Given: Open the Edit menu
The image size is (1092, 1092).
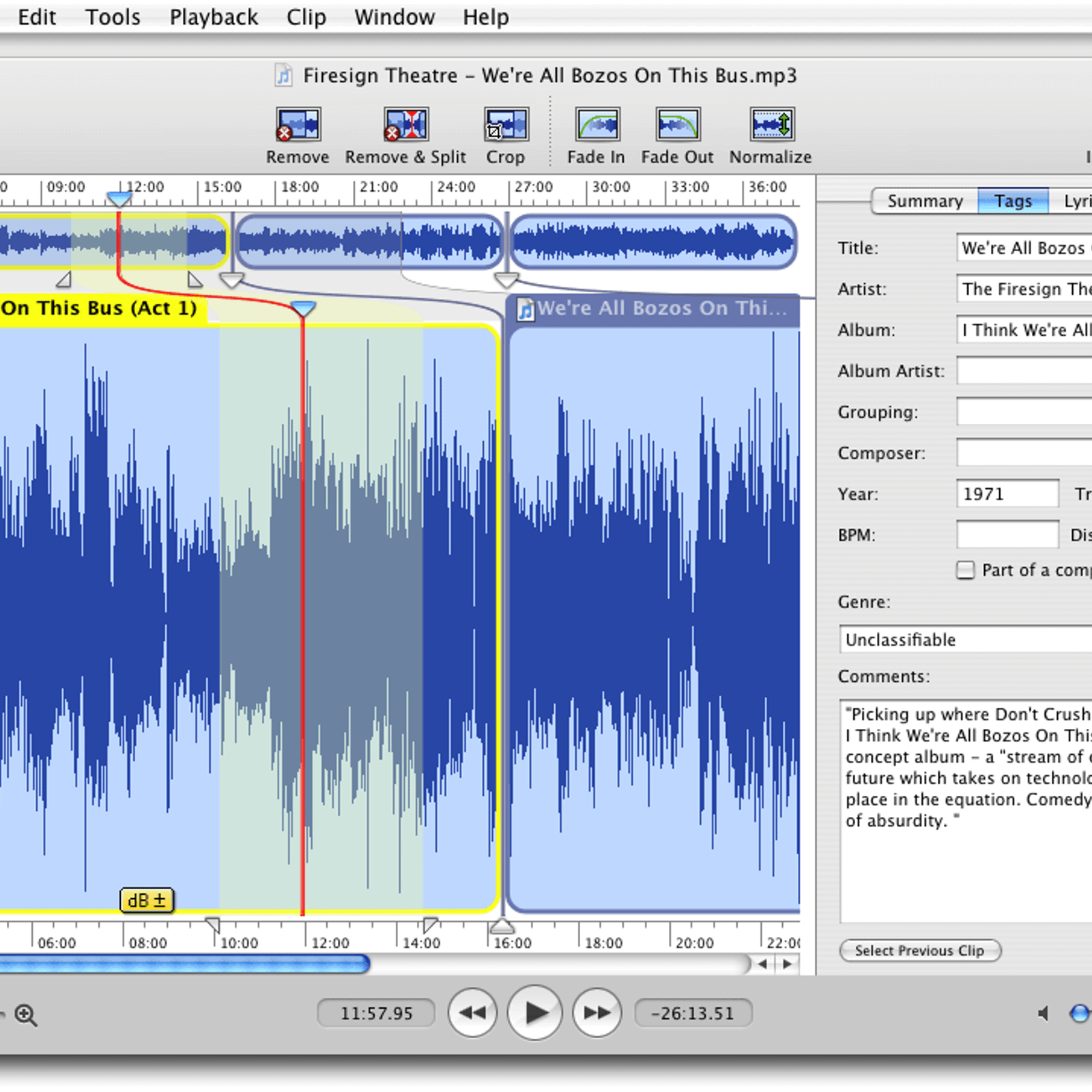Looking at the screenshot, I should [x=37, y=17].
